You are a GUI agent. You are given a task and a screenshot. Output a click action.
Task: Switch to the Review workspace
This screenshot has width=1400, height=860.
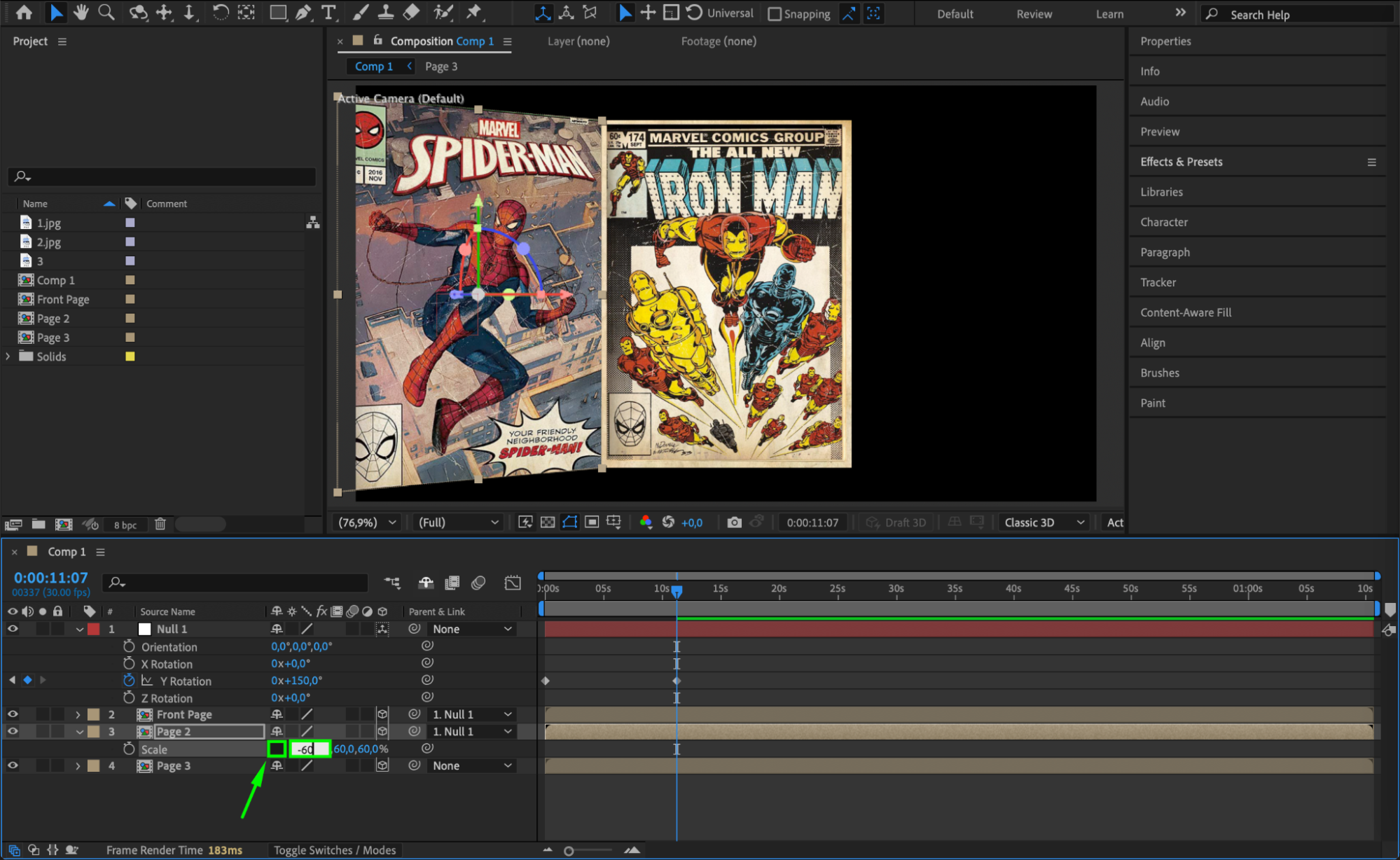[x=1034, y=14]
